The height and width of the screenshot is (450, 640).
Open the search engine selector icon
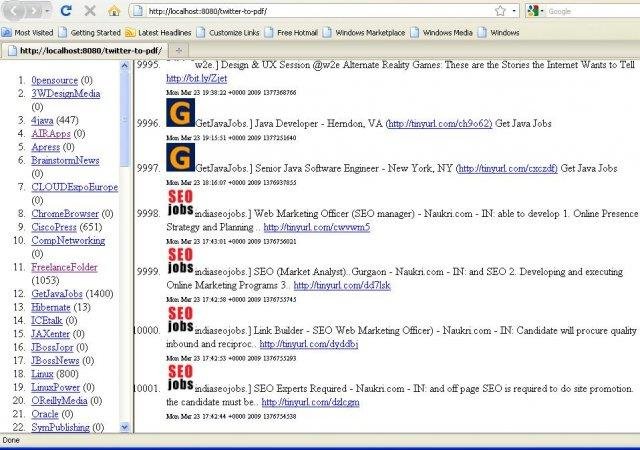point(535,11)
